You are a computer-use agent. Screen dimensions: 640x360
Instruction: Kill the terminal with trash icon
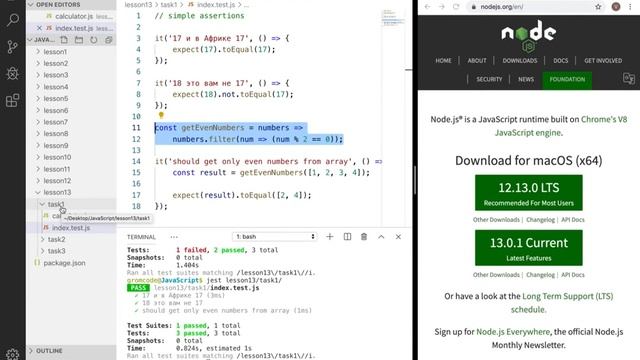[x=364, y=237]
